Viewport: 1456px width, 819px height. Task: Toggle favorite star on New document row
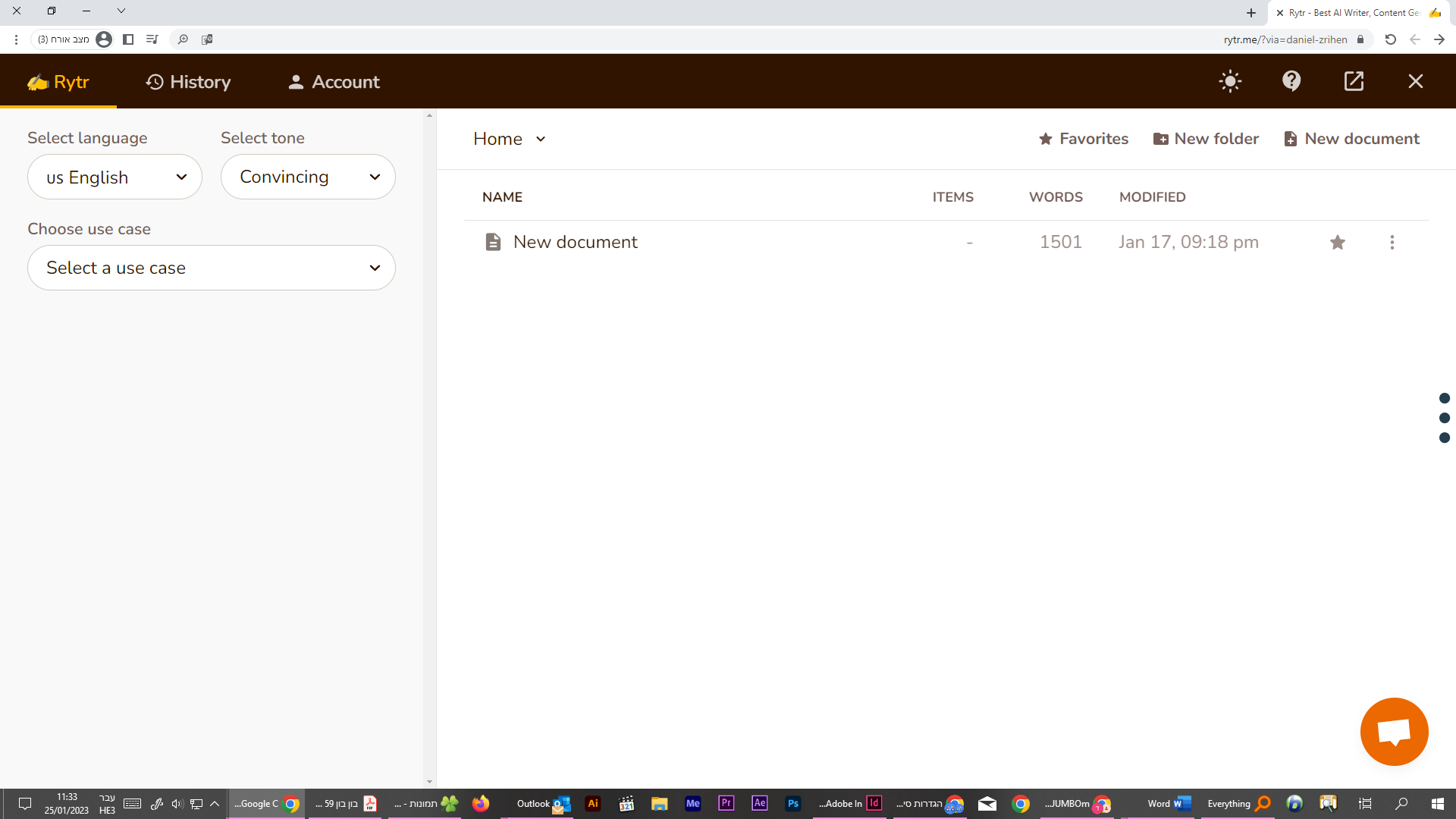tap(1338, 242)
